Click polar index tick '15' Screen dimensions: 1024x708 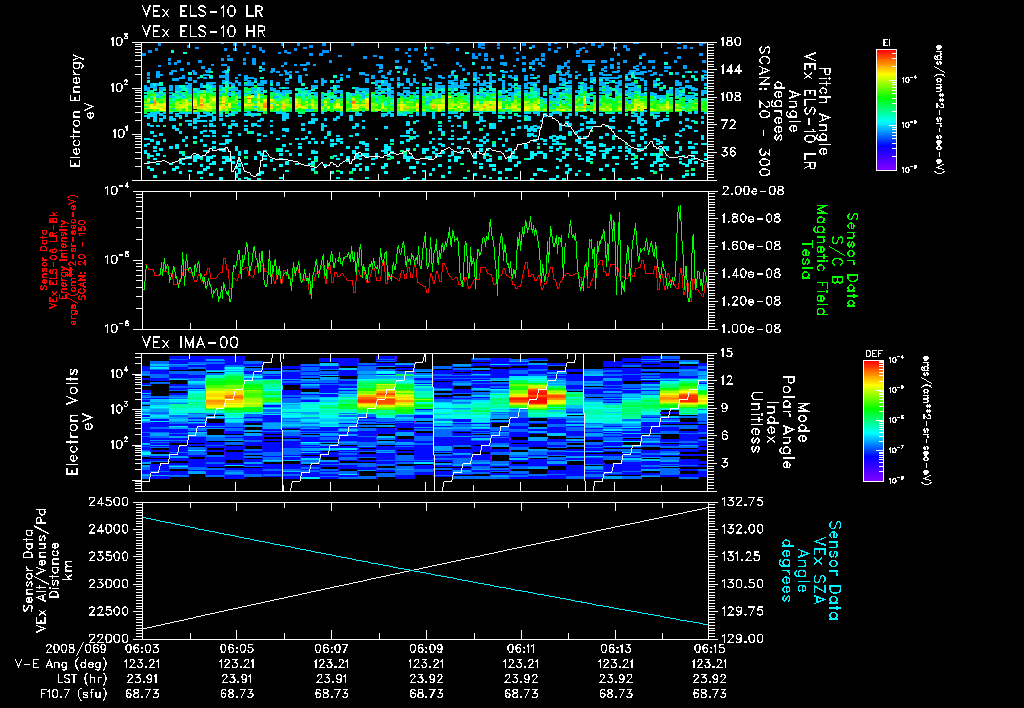click(726, 353)
